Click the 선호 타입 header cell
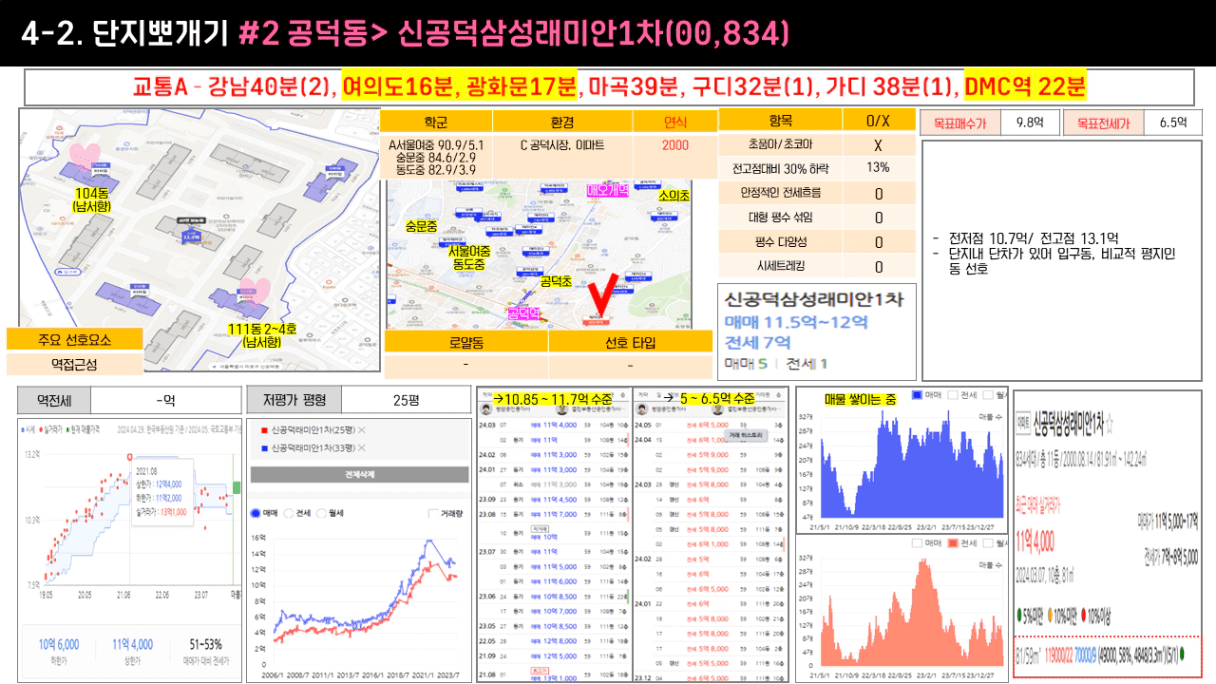 631,343
